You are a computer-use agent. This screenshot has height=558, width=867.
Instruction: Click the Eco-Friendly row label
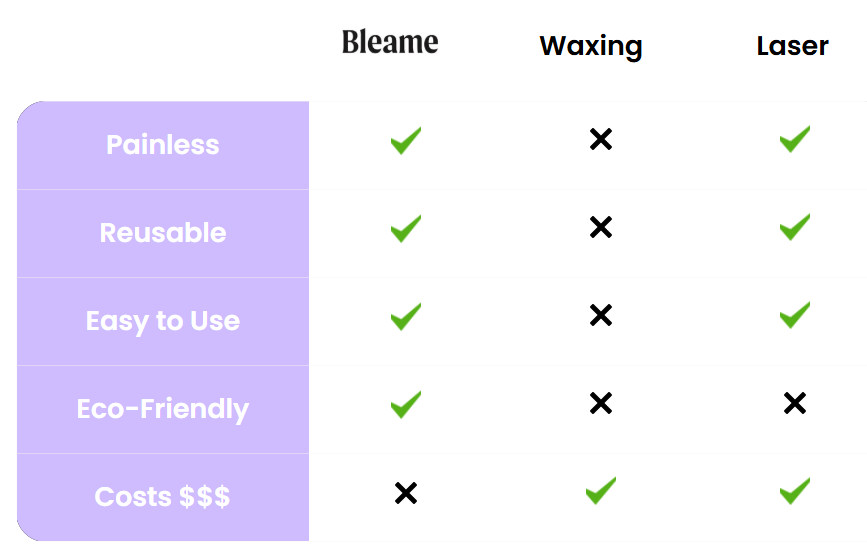point(163,409)
